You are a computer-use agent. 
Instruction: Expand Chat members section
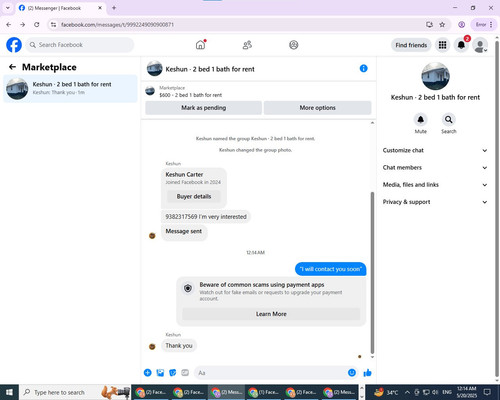(x=435, y=168)
